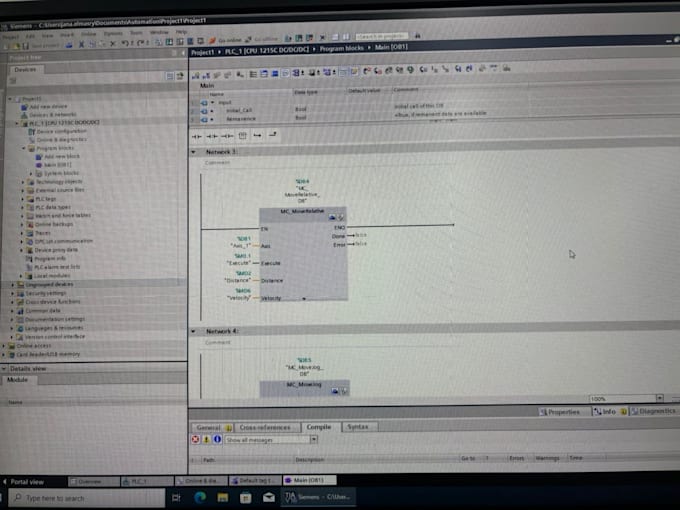Expand block parameters arrow under Velocity
Image resolution: width=680 pixels, height=510 pixels.
(x=304, y=299)
